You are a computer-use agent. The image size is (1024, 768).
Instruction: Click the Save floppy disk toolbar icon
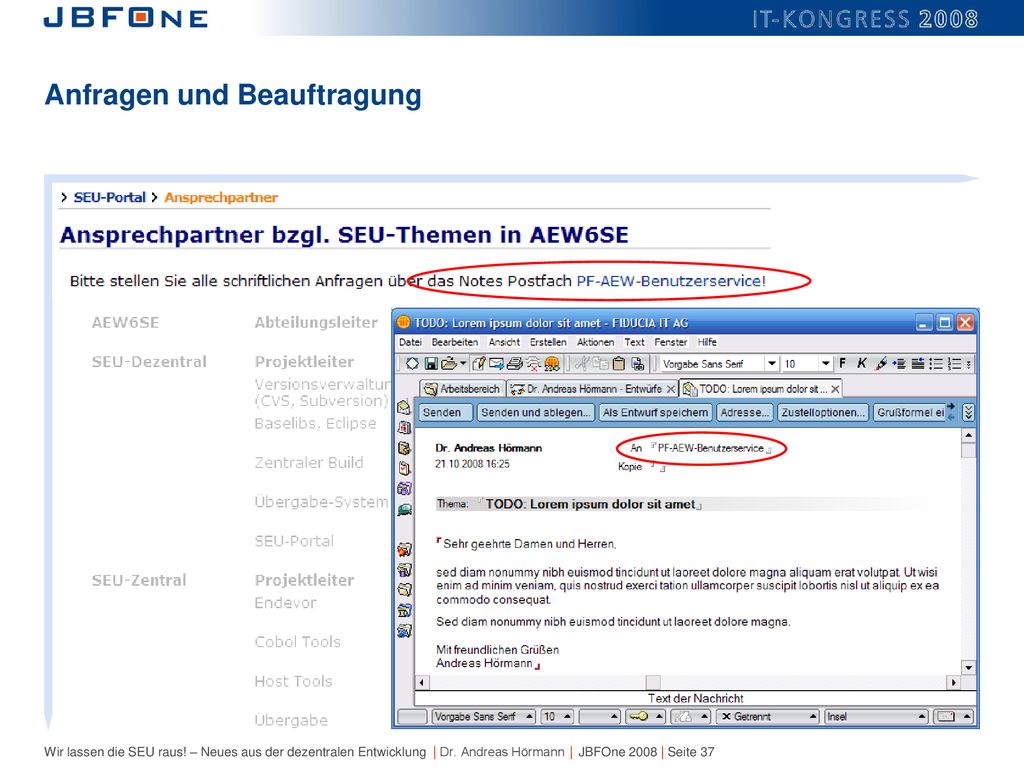click(x=430, y=364)
